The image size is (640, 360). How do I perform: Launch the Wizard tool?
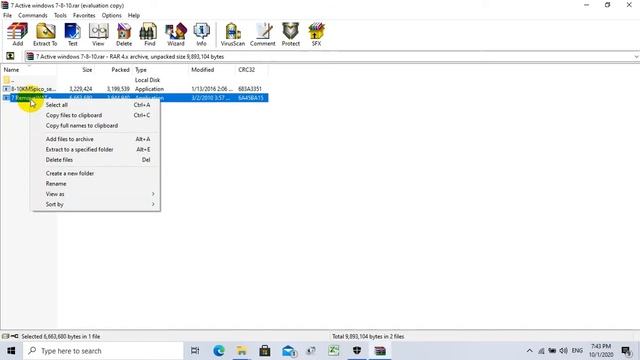(176, 34)
